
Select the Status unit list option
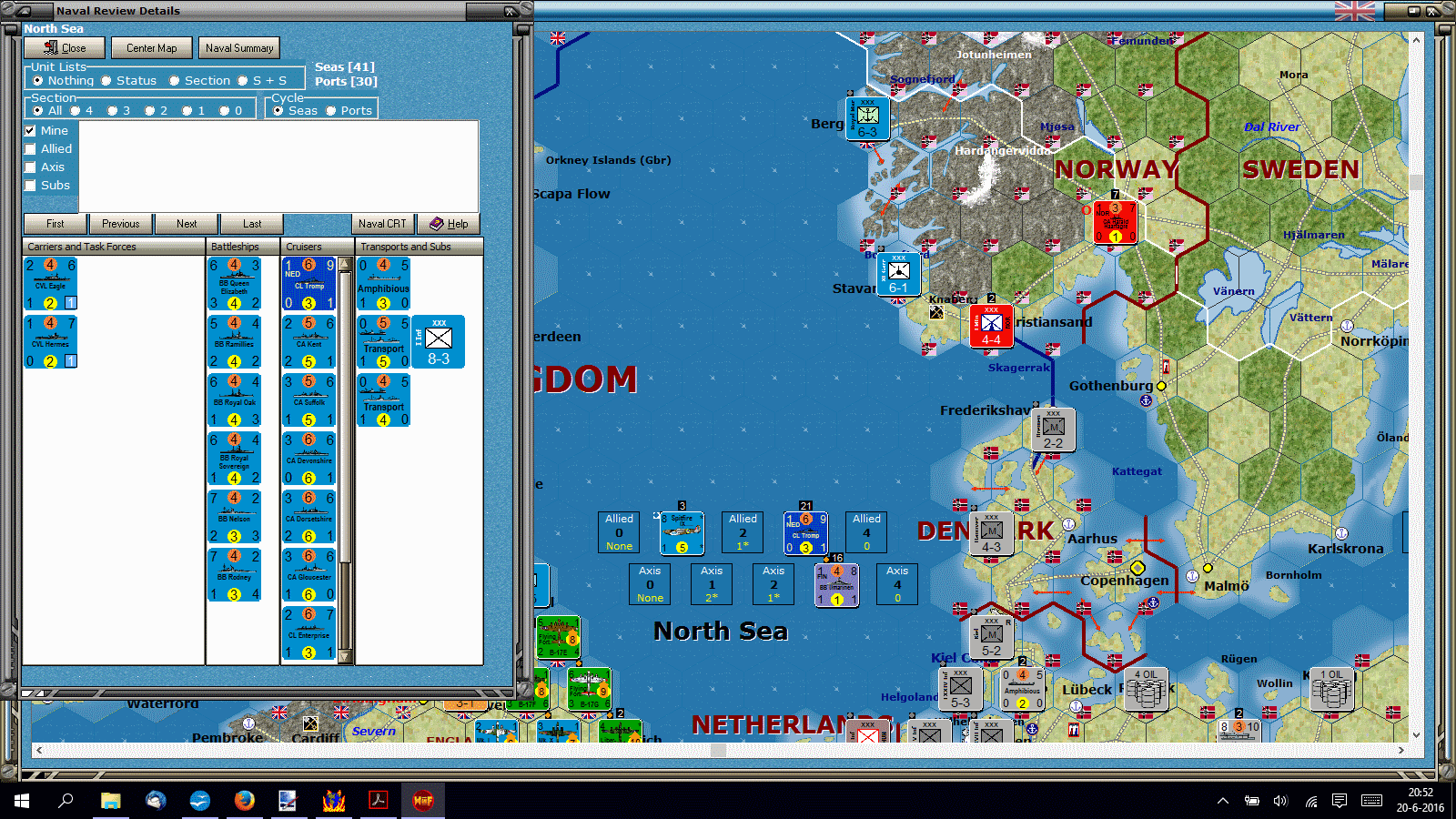(106, 81)
